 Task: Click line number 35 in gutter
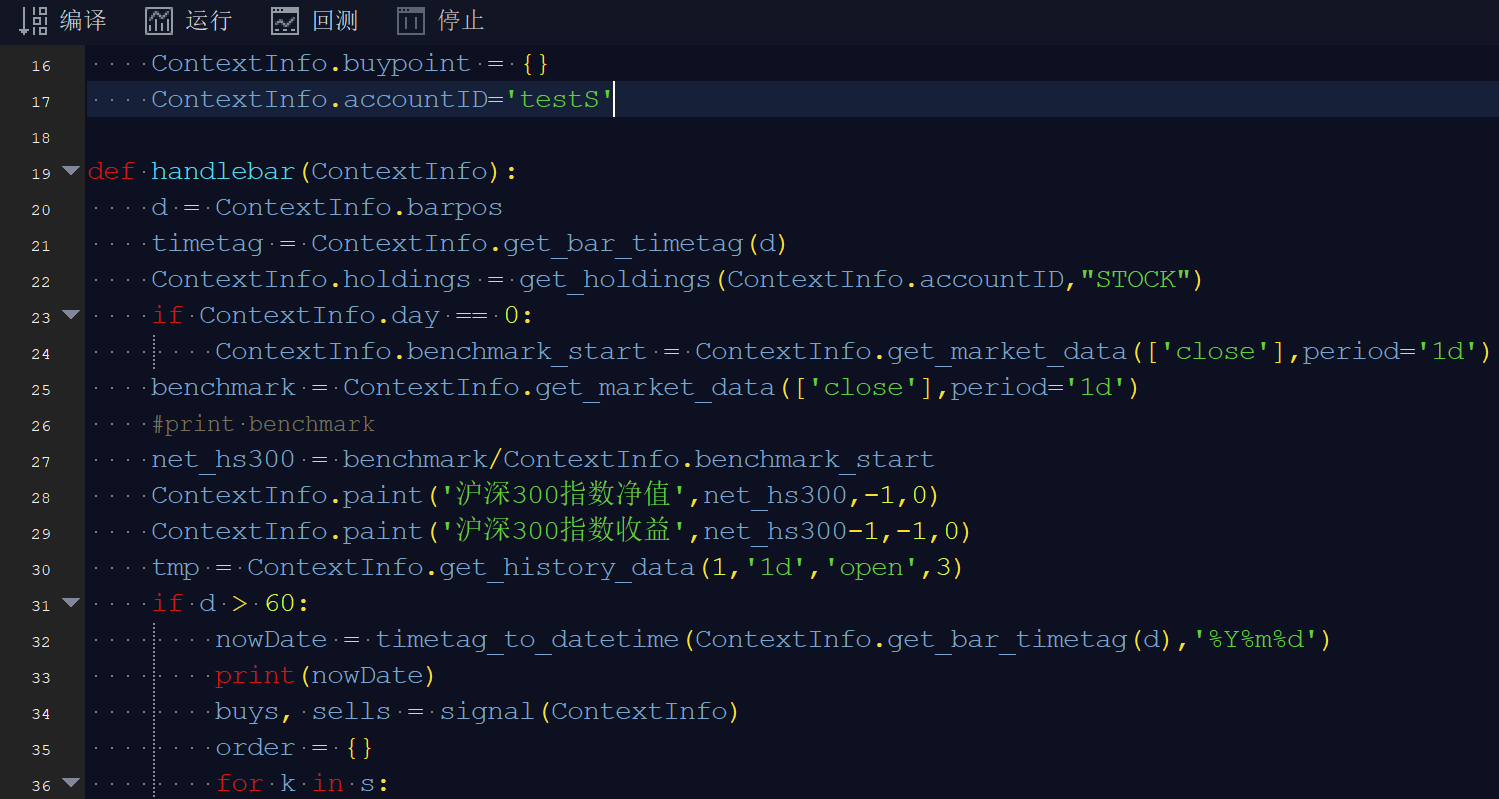(40, 750)
